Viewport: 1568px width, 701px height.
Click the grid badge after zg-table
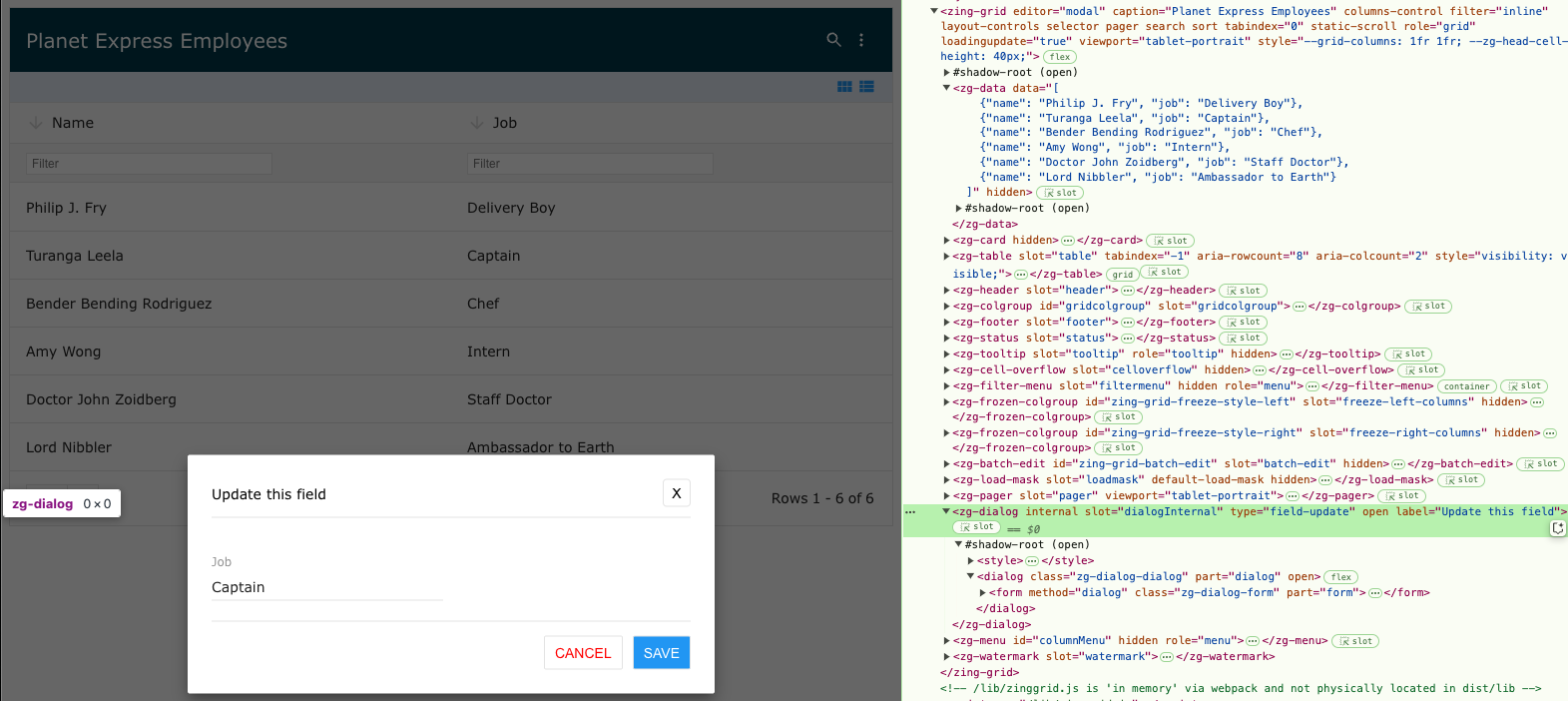1123,275
